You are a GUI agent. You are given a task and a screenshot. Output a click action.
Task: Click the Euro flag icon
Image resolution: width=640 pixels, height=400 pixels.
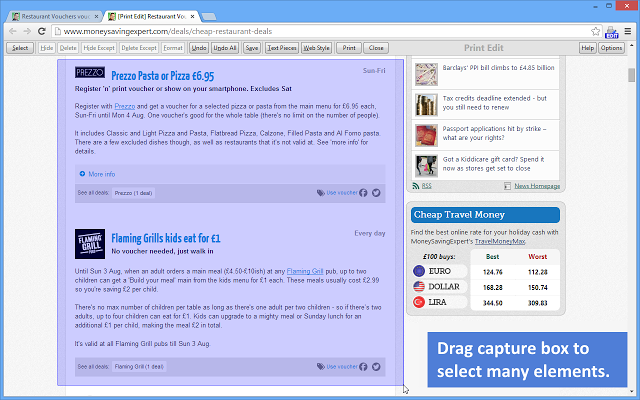(419, 271)
